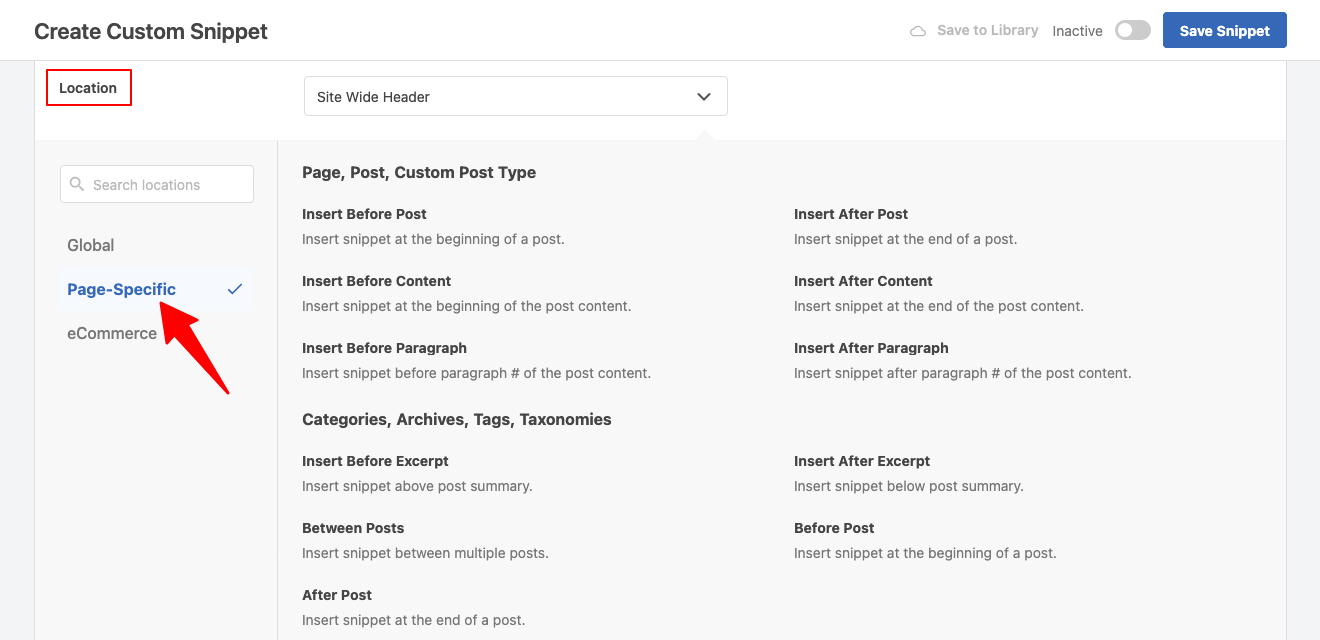Viewport: 1320px width, 640px height.
Task: Select the Global location category
Action: [x=91, y=245]
